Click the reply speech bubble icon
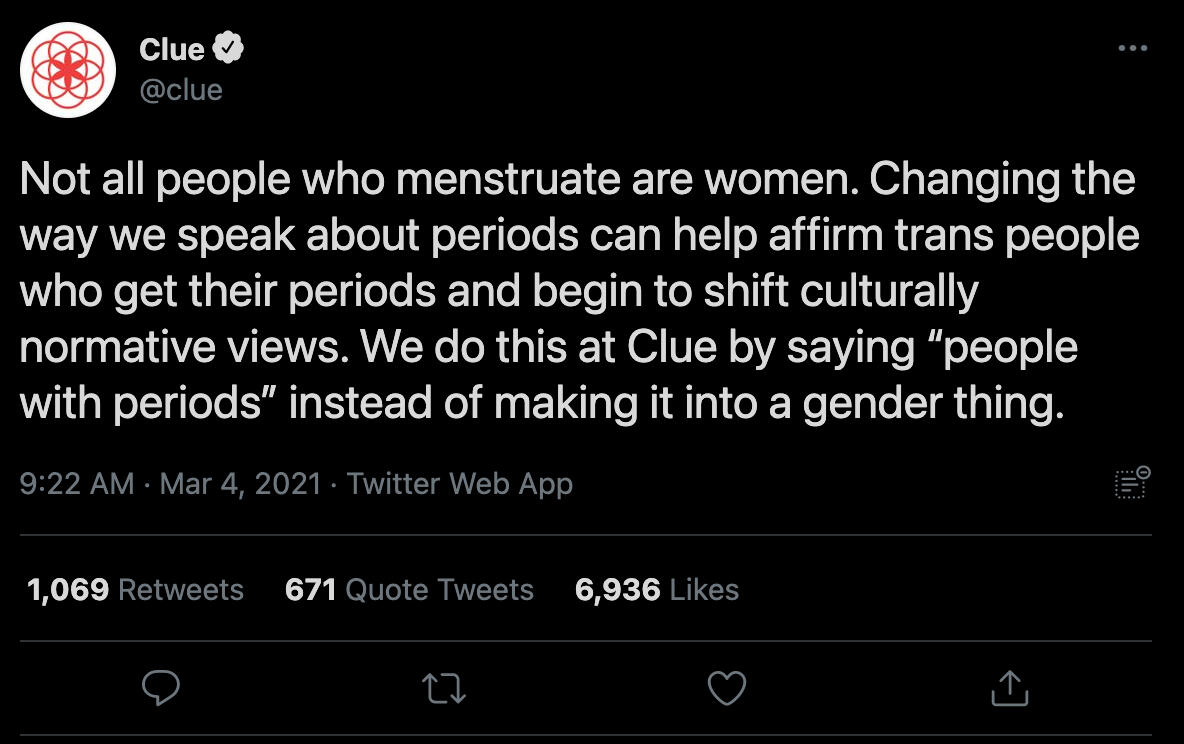 pos(161,688)
